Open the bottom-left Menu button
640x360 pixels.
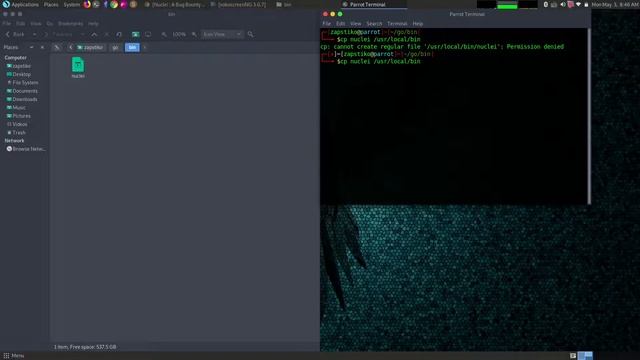(14, 356)
